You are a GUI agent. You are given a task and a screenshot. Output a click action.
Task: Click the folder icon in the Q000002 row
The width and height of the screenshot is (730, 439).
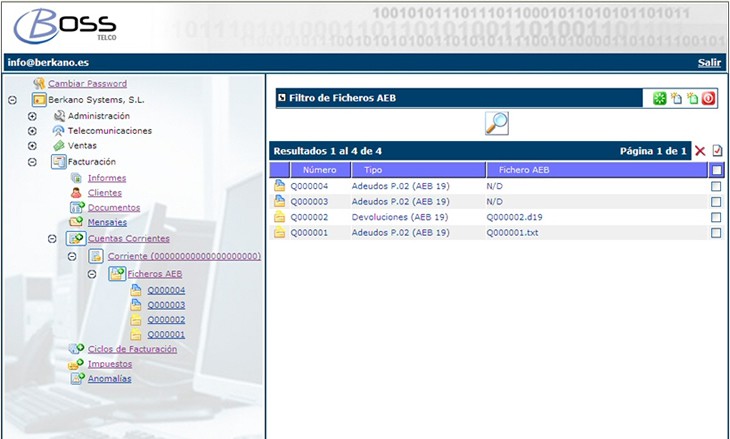[x=280, y=217]
